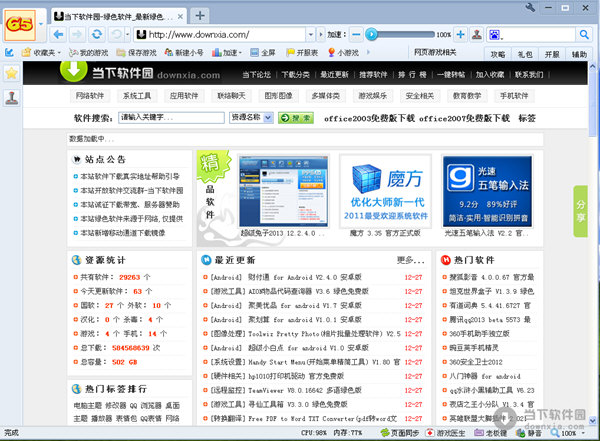Click the stamp icon in the sidebar

click(x=11, y=98)
